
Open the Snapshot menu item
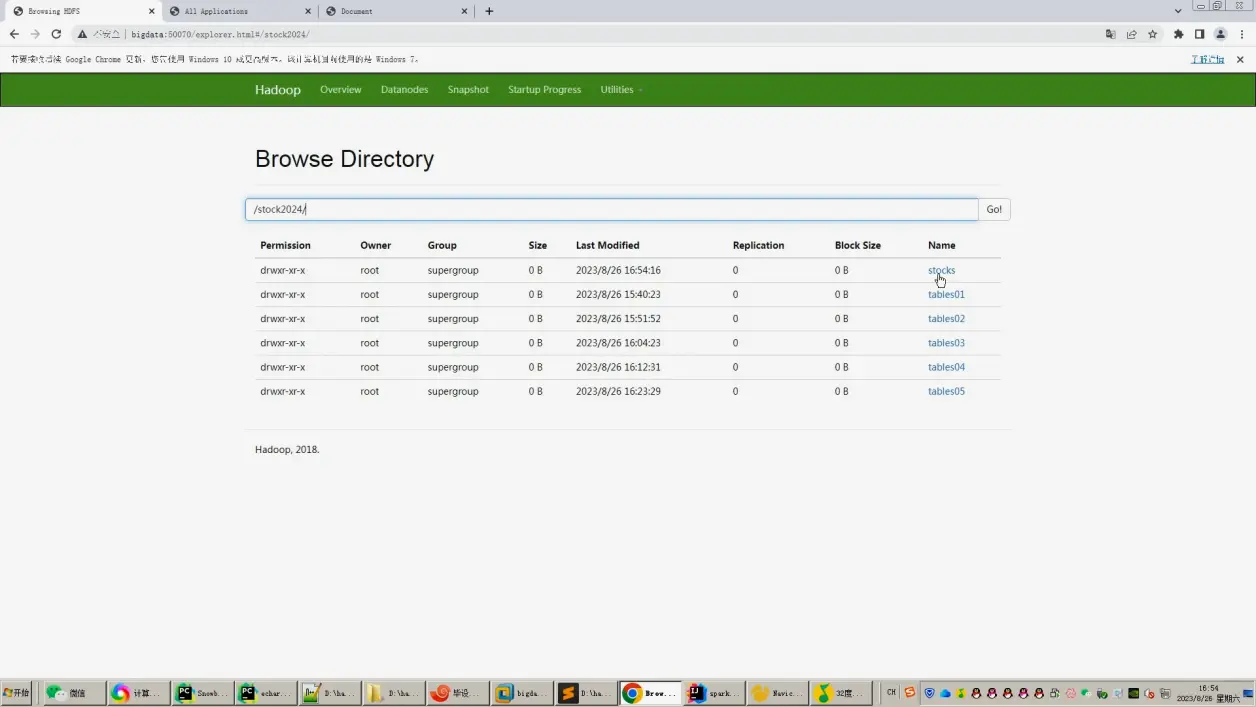click(468, 90)
